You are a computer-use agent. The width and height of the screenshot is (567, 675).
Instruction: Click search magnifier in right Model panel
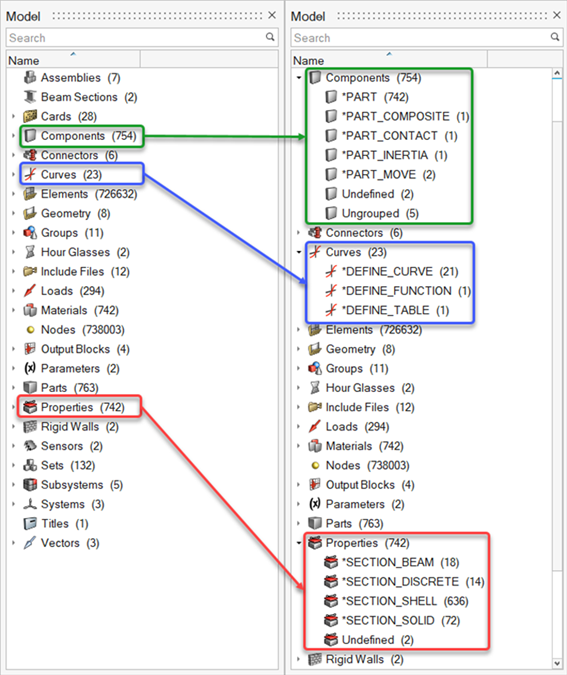[555, 37]
